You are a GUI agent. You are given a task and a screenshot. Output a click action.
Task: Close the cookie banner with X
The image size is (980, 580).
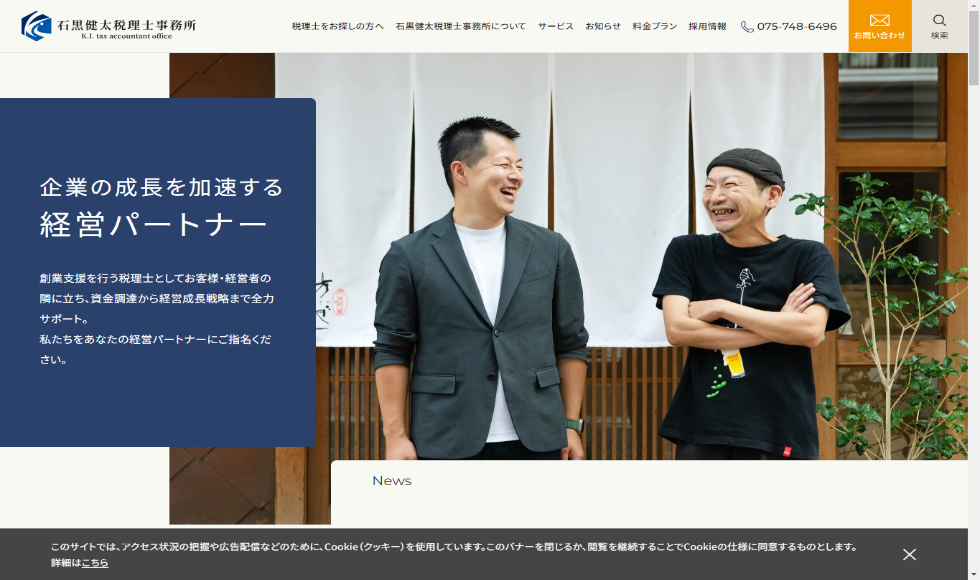(x=909, y=554)
